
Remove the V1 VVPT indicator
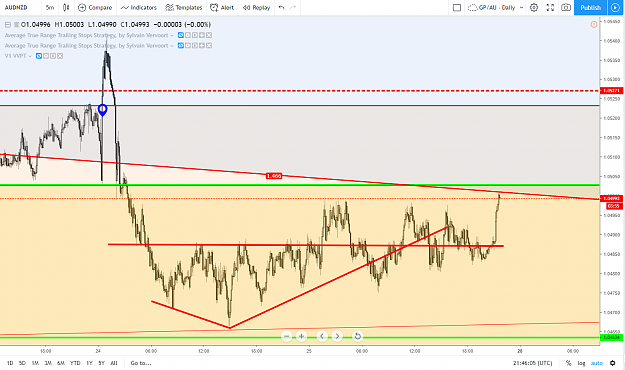tap(60, 56)
